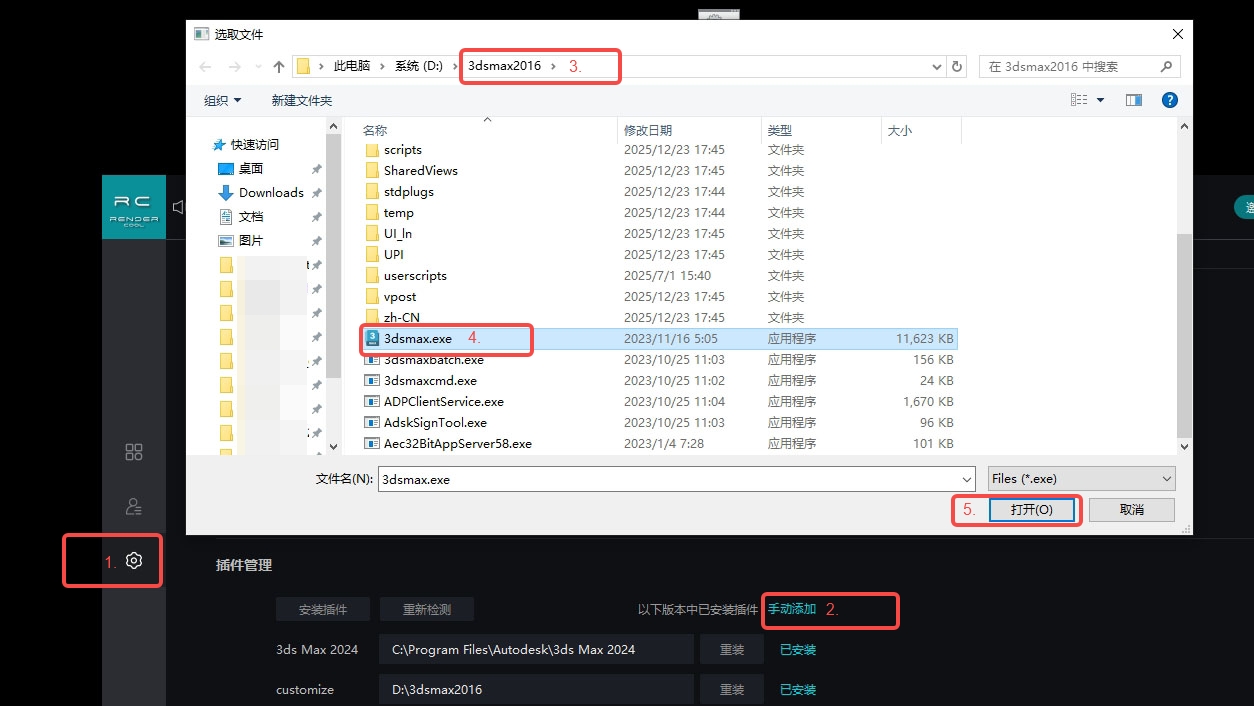This screenshot has width=1254, height=706.
Task: Select the 3dsmax.exe file
Action: click(417, 339)
